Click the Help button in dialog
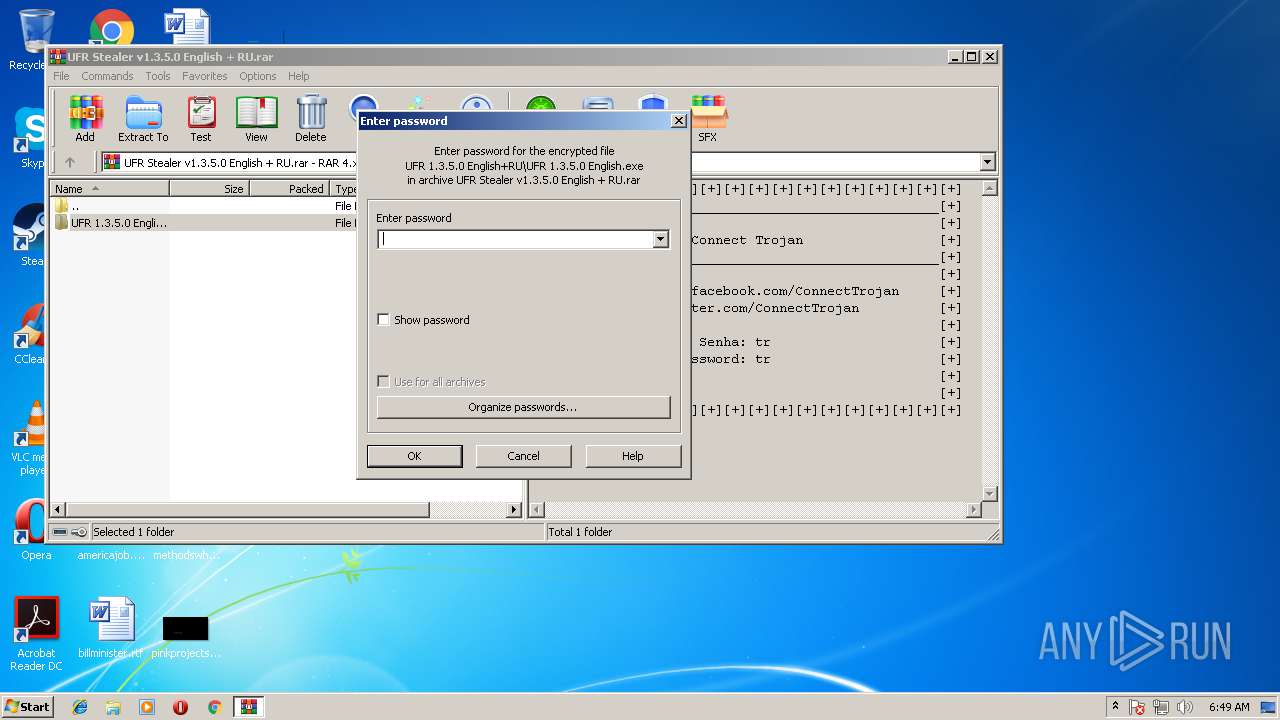 (x=633, y=456)
